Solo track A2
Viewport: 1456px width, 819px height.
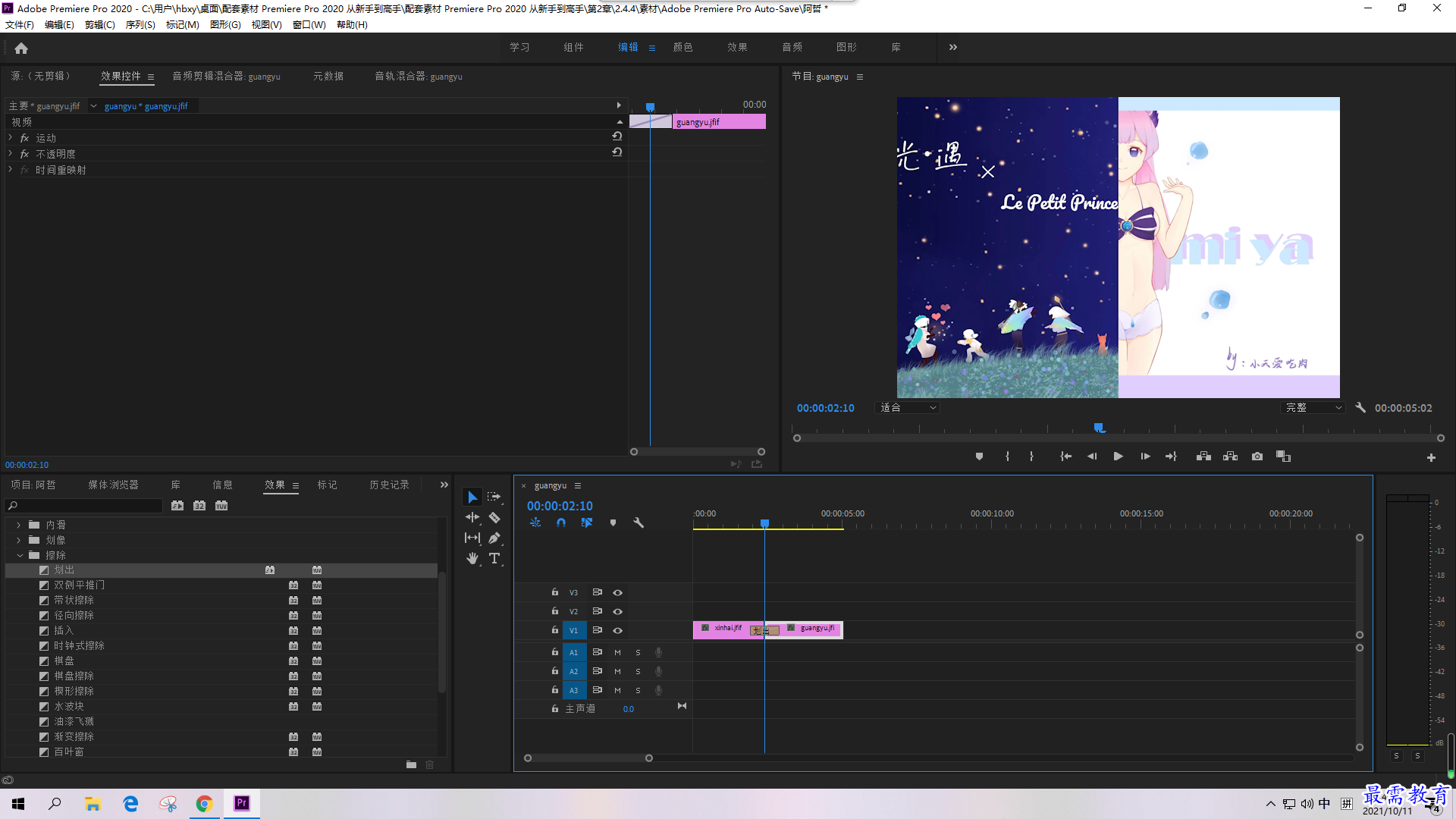[638, 671]
